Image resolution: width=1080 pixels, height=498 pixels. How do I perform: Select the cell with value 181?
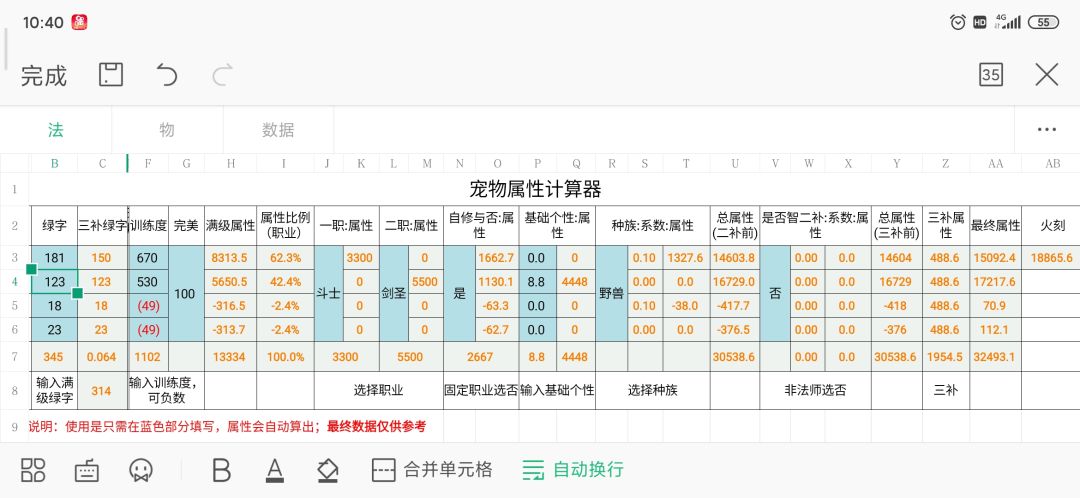tap(54, 258)
